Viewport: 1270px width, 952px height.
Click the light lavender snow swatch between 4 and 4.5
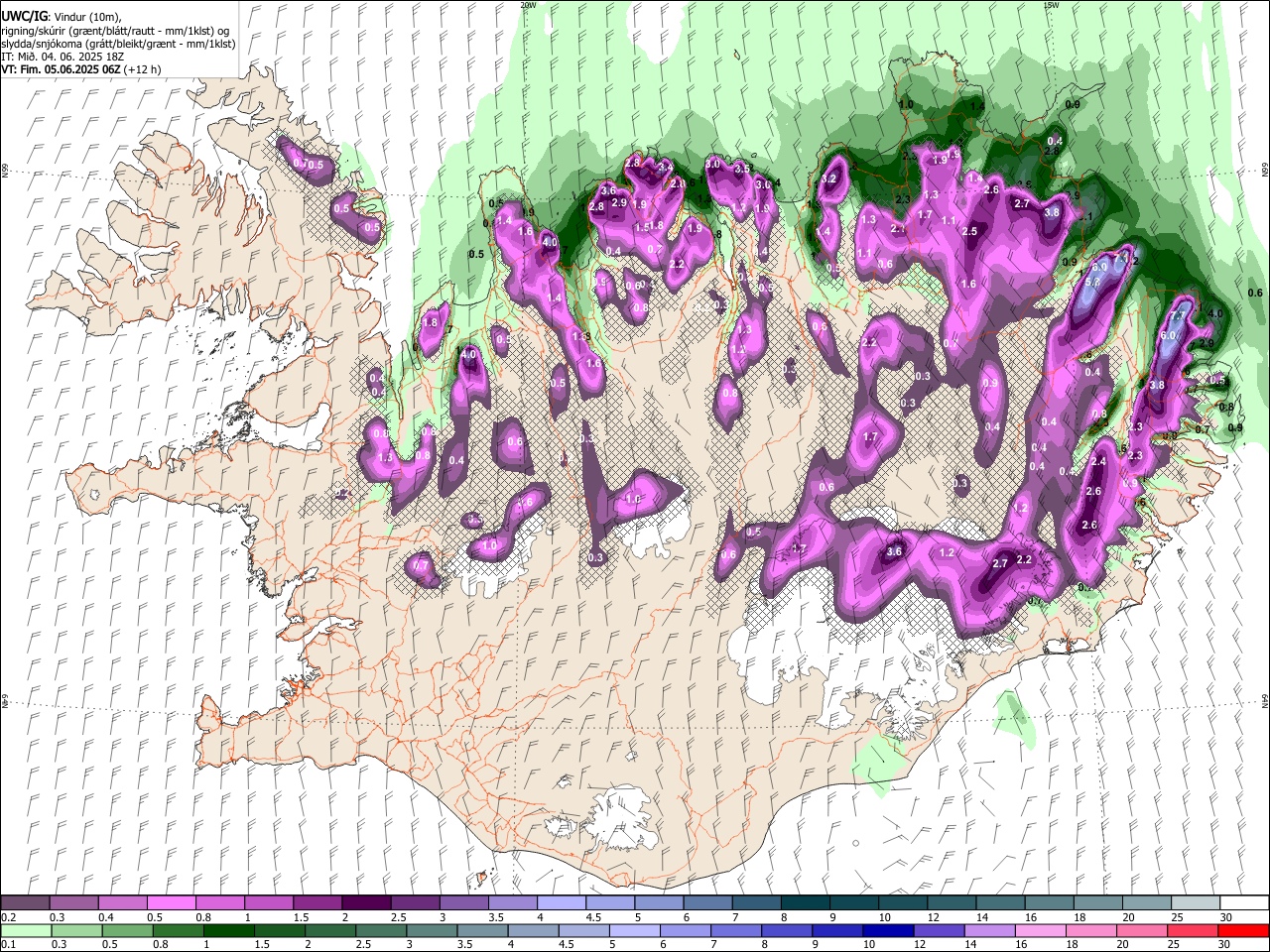click(561, 903)
